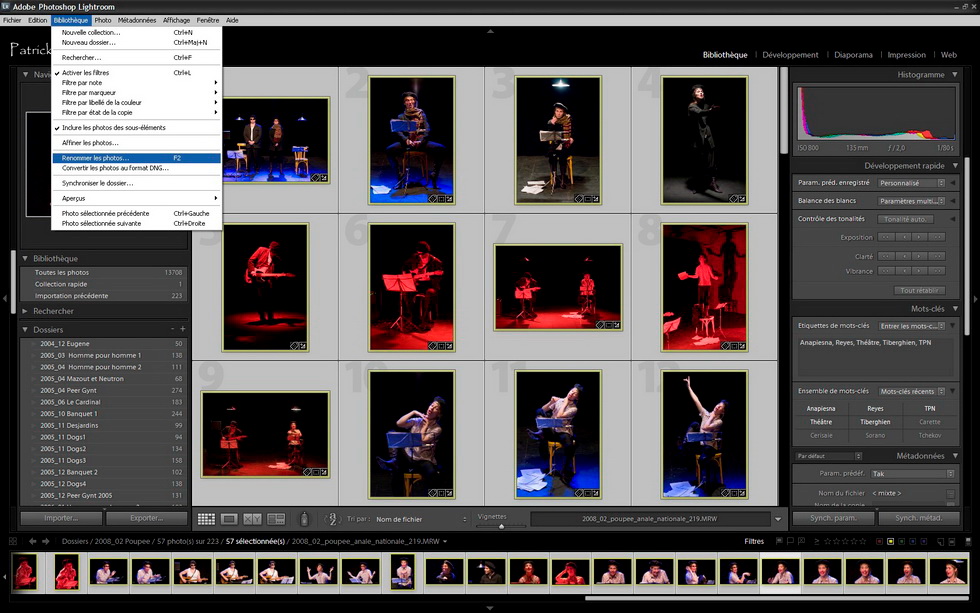Adjust the Vignettes thumbnail size slider
The width and height of the screenshot is (980, 613).
(501, 525)
